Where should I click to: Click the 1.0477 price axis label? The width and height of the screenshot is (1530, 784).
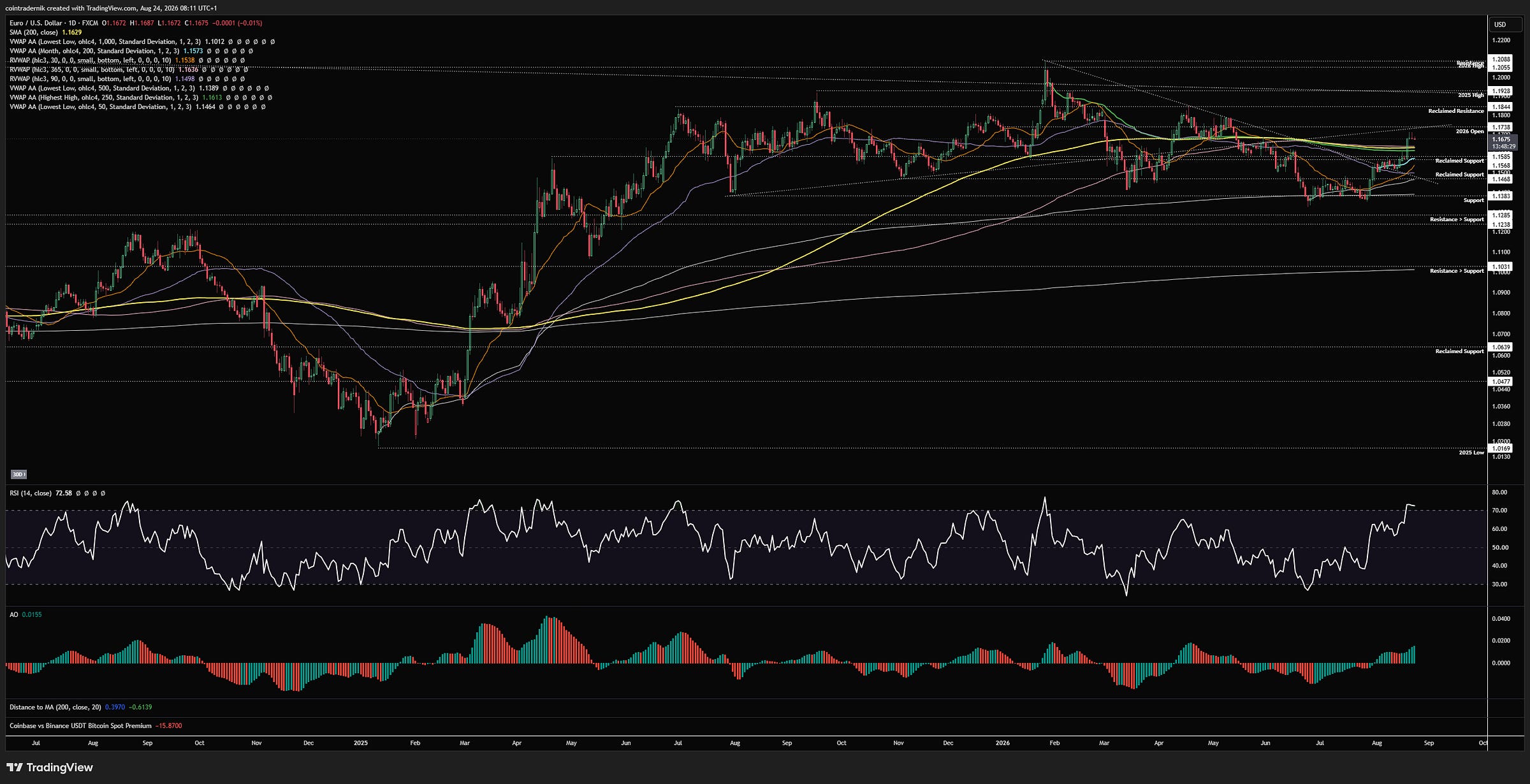1500,382
